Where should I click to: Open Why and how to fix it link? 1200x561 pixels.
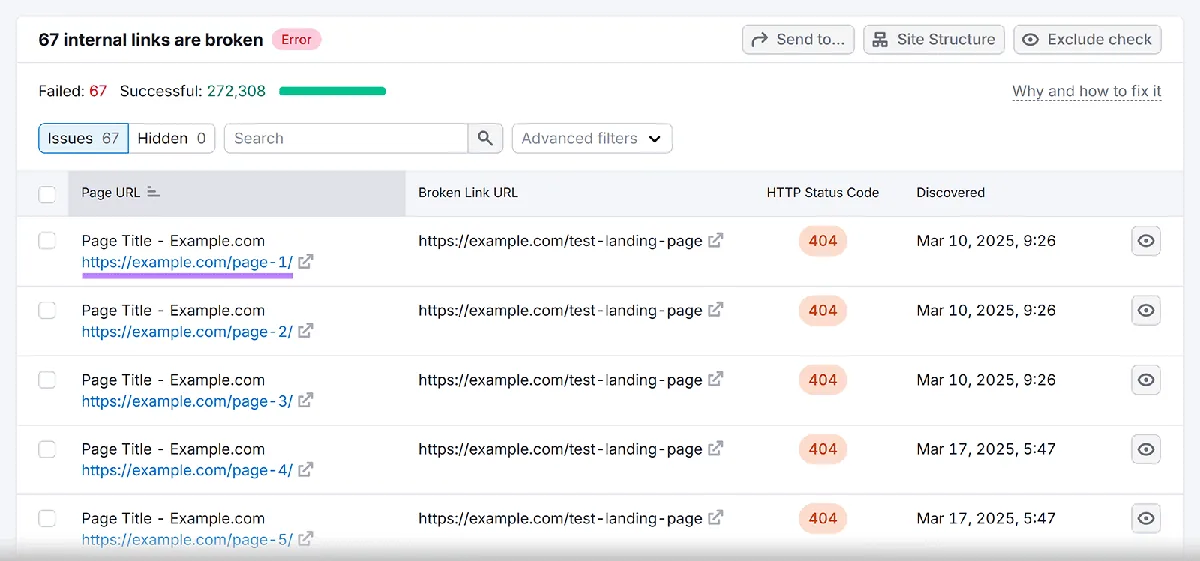pyautogui.click(x=1087, y=91)
